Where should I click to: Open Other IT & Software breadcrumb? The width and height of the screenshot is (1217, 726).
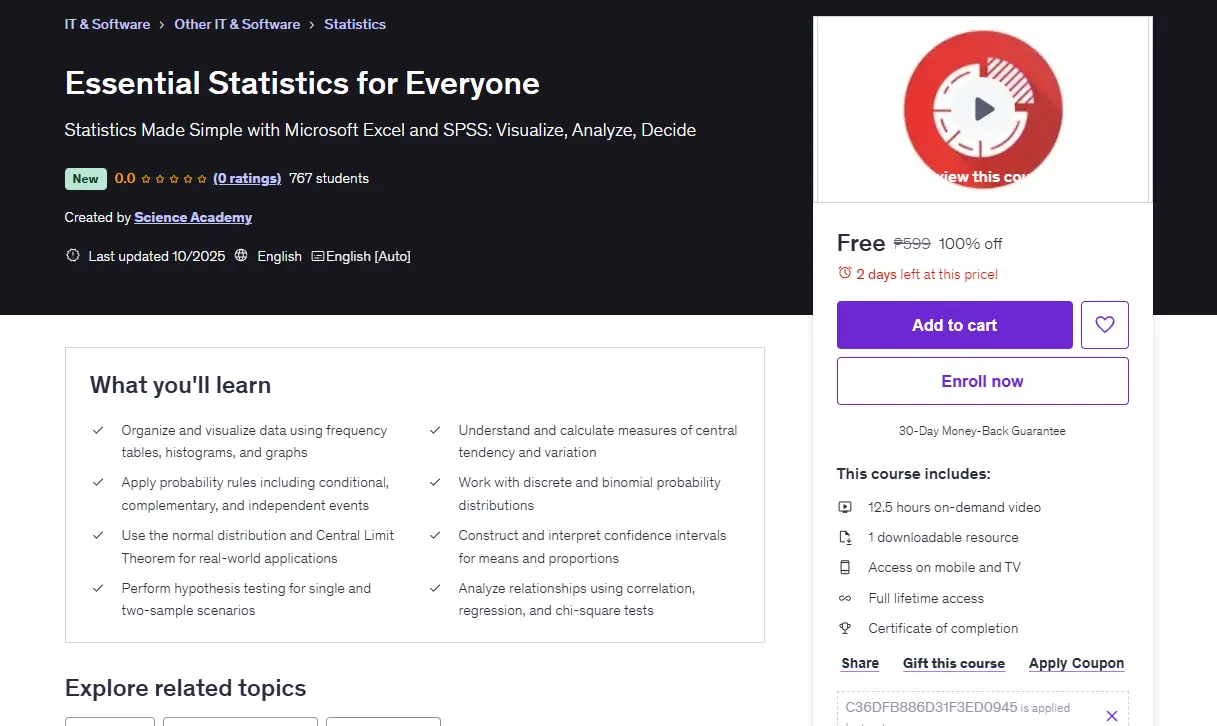pos(237,24)
